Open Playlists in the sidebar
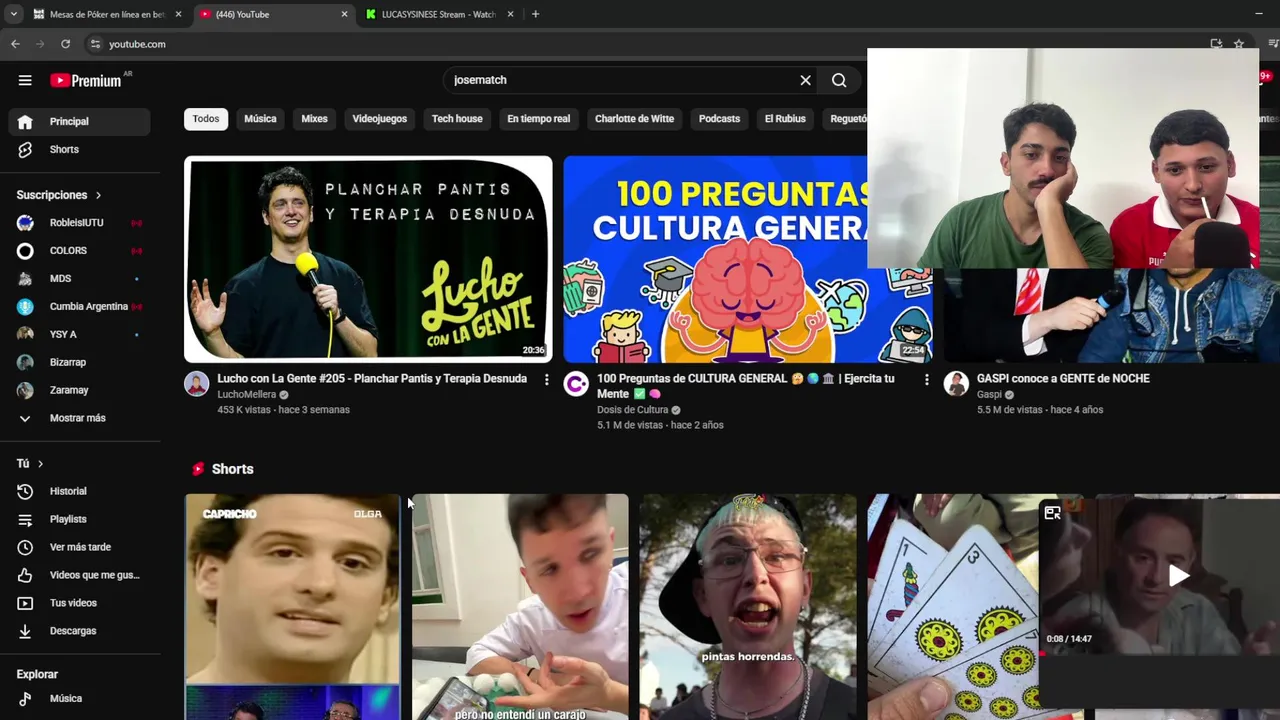Image resolution: width=1280 pixels, height=720 pixels. [79, 519]
